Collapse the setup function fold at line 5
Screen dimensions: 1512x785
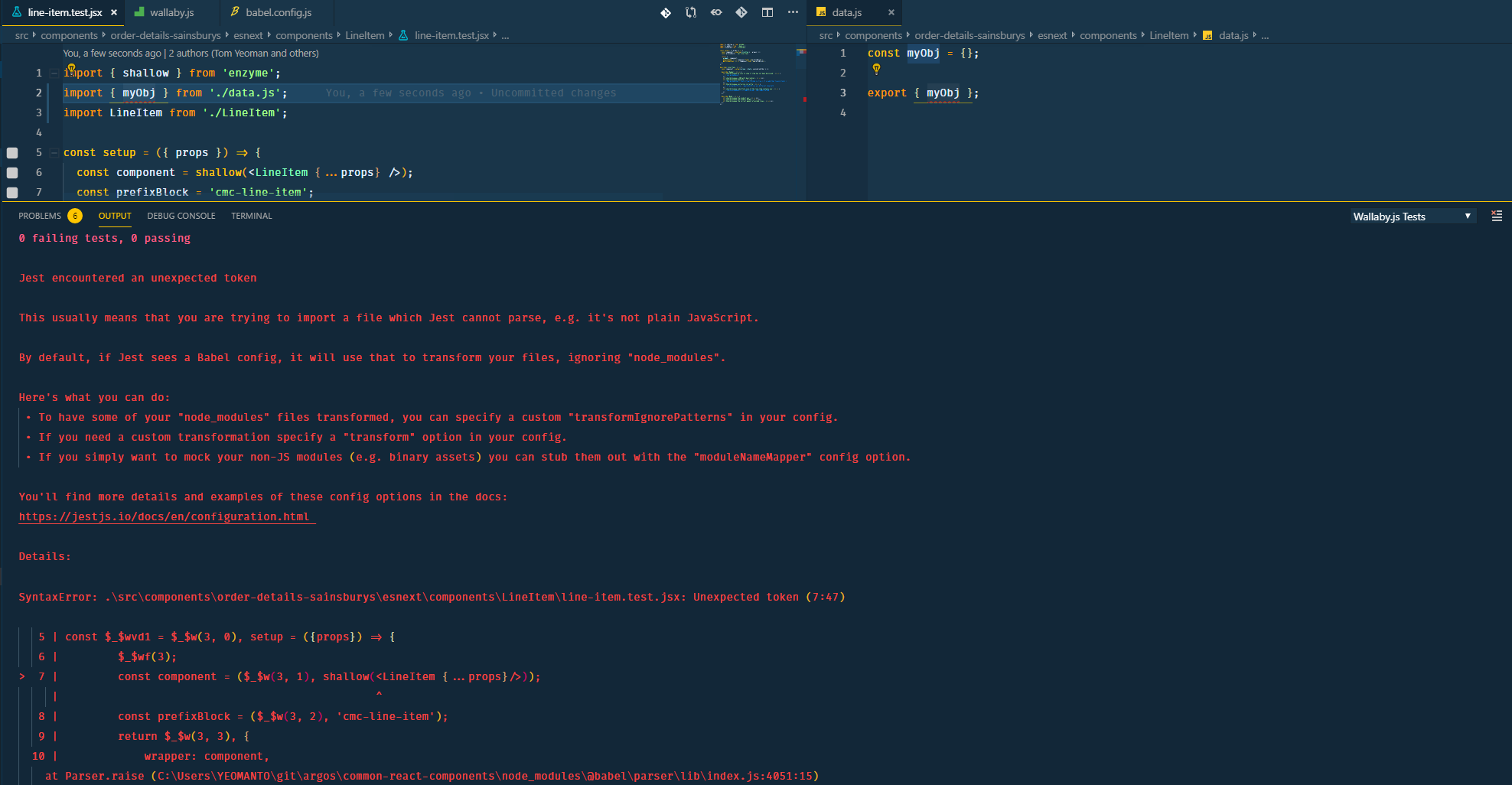[53, 152]
